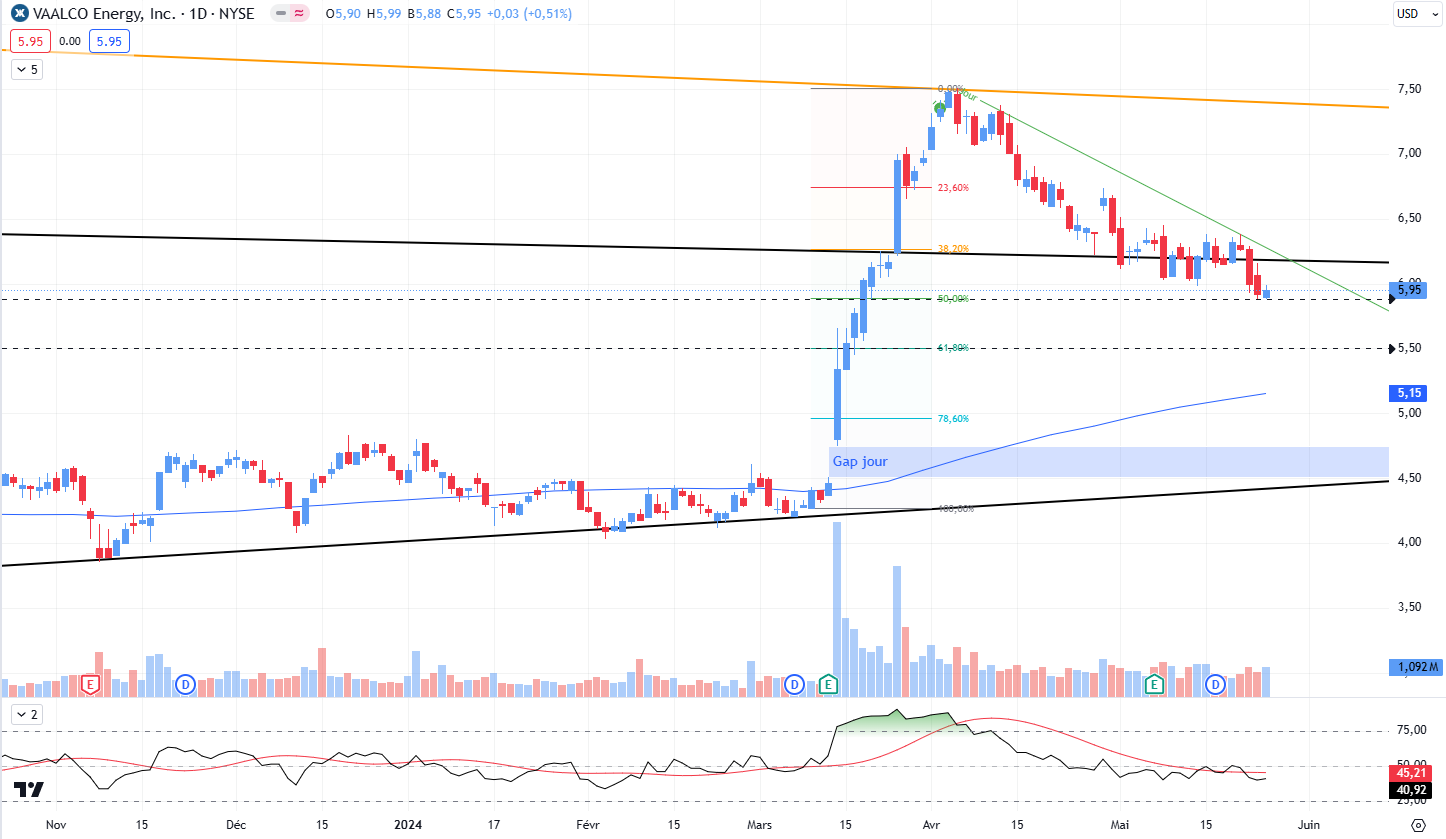Screen dimensions: 1446x839
Task: Click the 50,00% Fibonacci level label
Action: click(x=953, y=299)
